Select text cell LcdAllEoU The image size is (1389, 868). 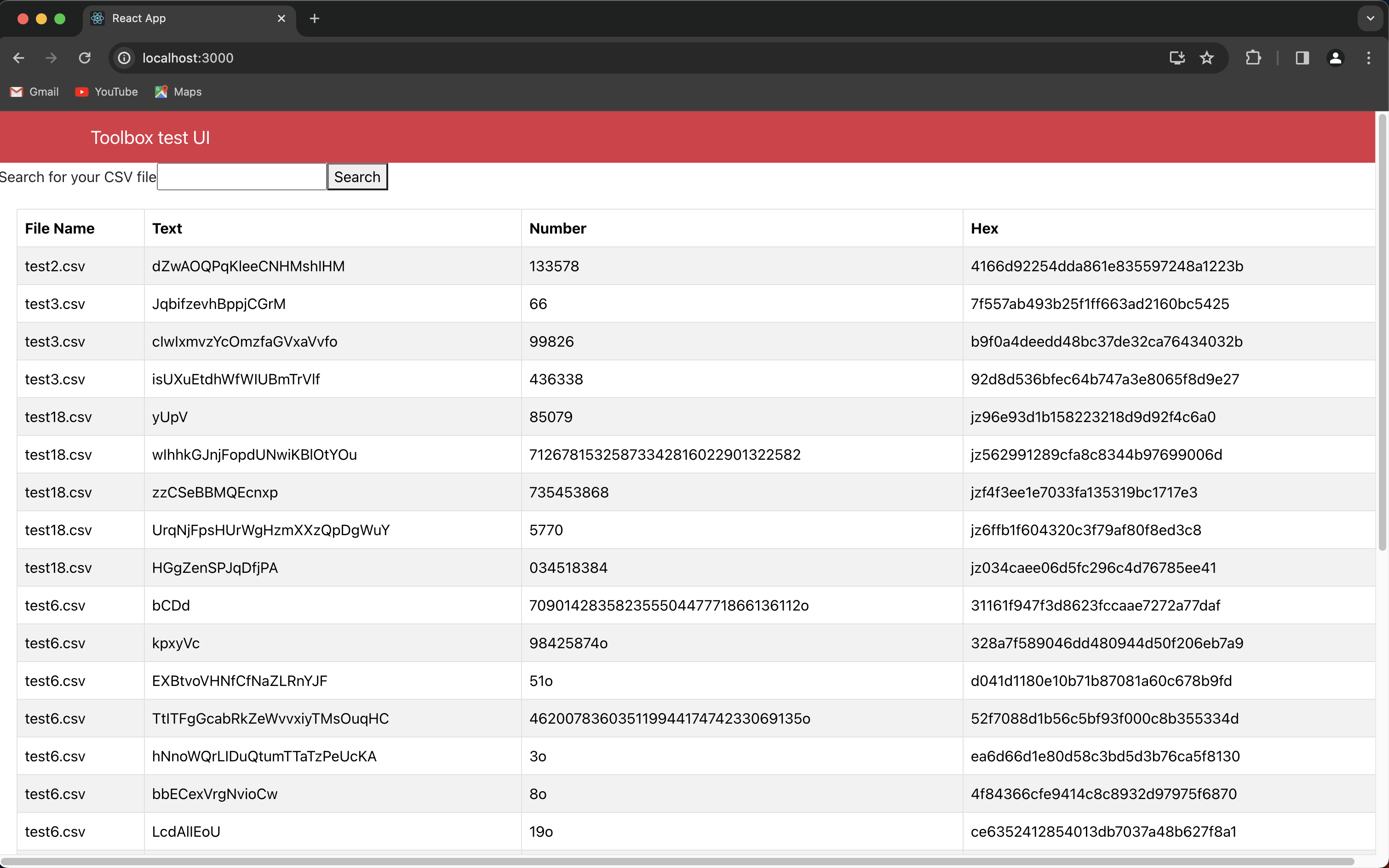tap(333, 832)
